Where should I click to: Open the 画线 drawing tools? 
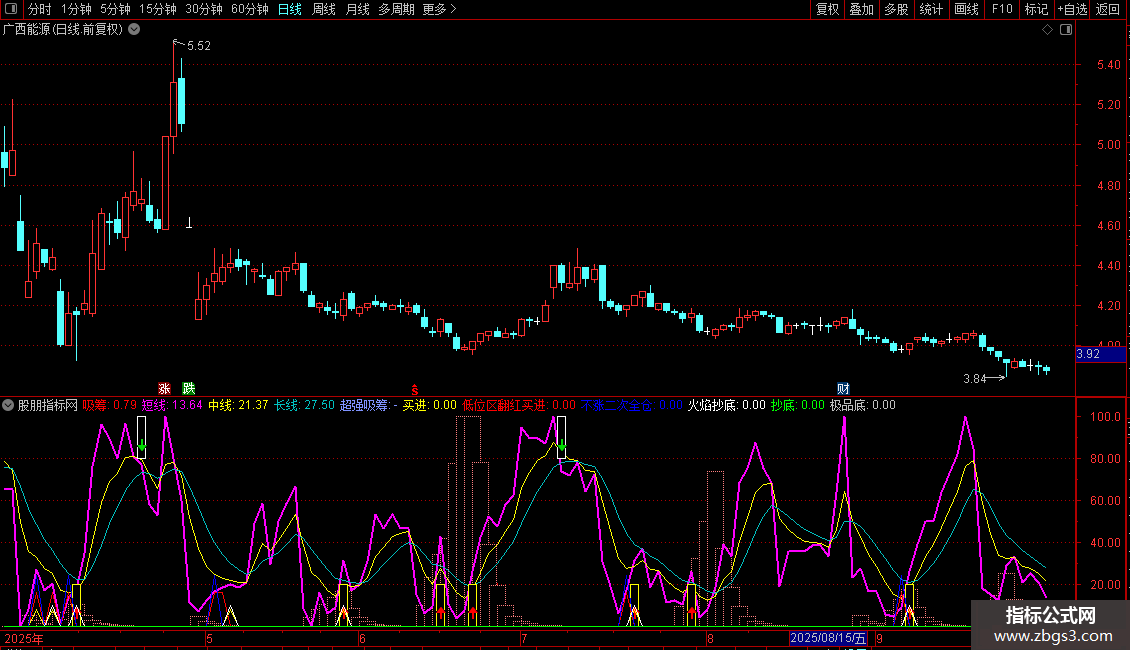(x=966, y=9)
